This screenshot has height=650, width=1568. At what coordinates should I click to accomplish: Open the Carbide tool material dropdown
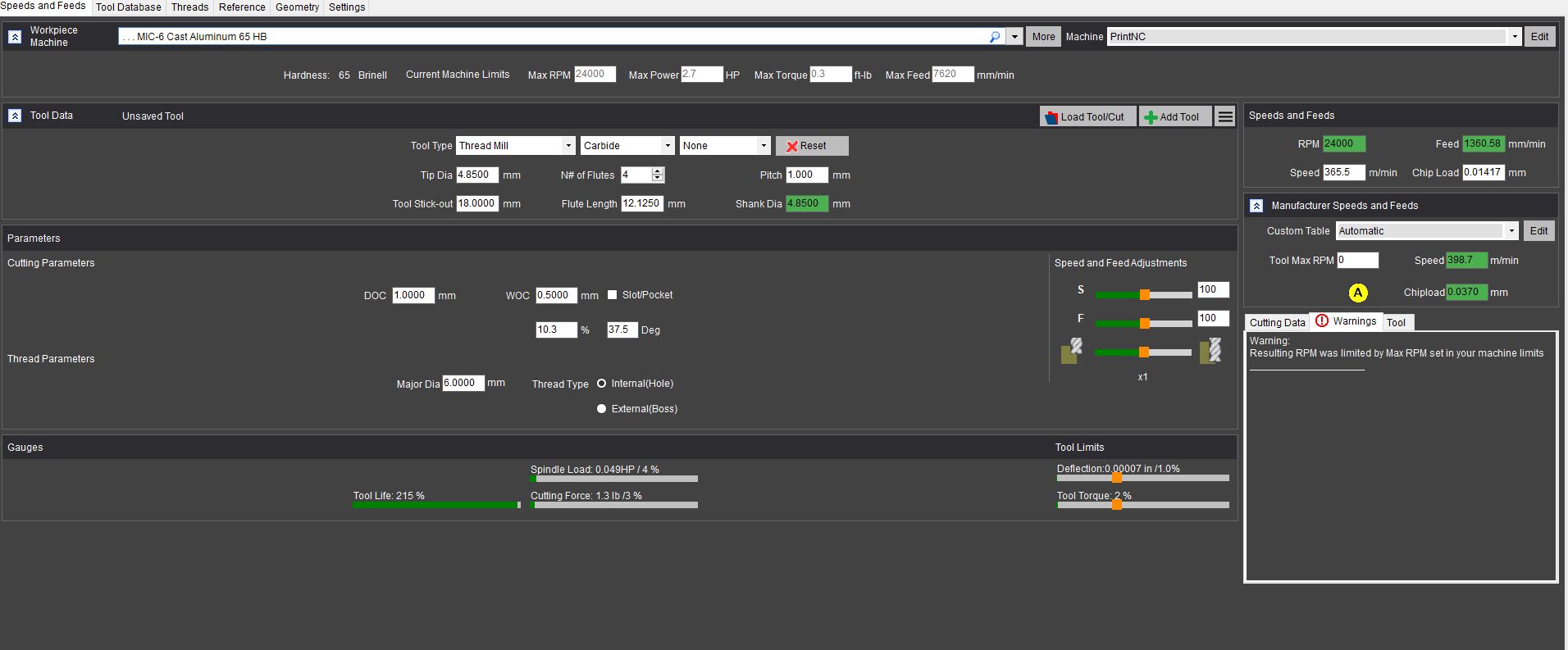668,146
